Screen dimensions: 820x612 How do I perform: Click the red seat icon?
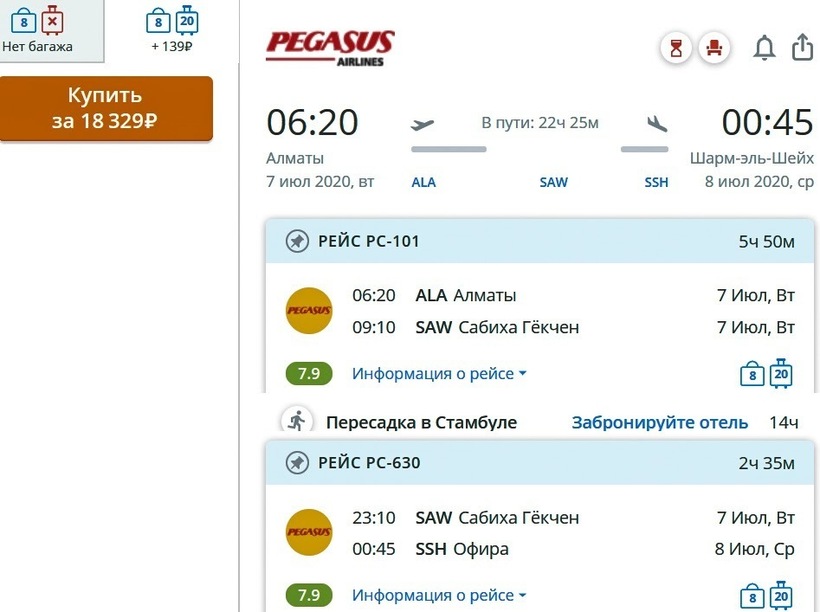click(x=714, y=48)
